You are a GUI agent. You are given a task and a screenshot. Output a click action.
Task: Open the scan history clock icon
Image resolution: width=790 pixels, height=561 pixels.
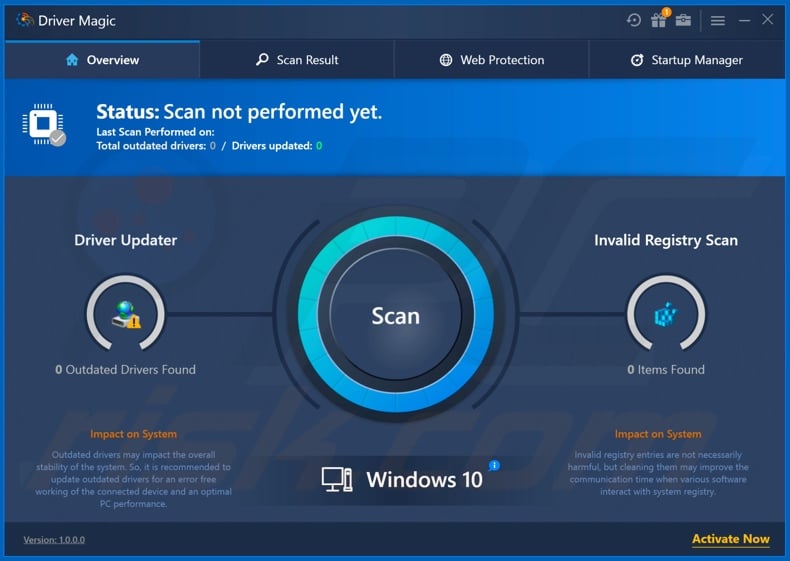(x=634, y=20)
